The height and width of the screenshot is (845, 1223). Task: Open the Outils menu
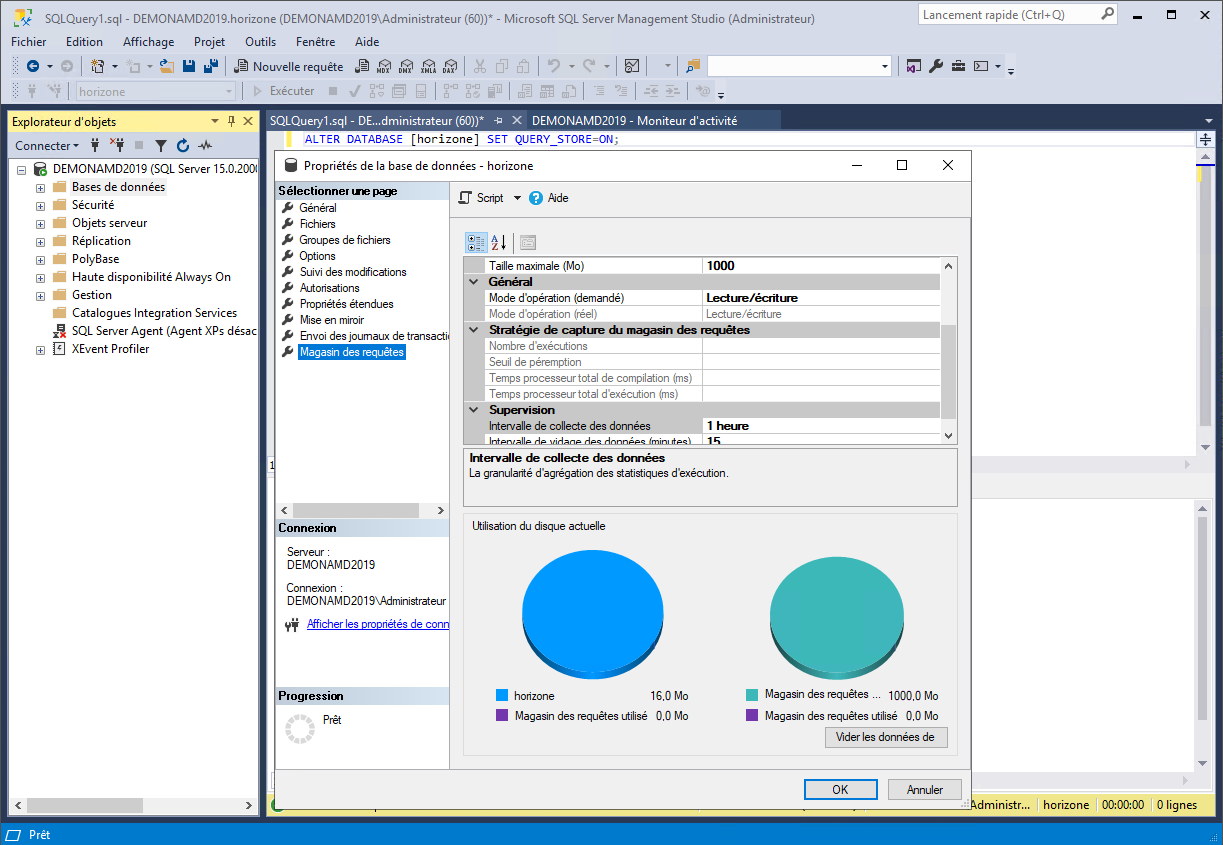click(x=260, y=42)
